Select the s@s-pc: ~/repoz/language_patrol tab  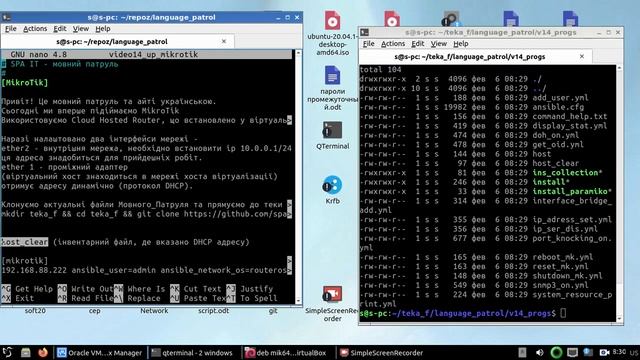(118, 41)
